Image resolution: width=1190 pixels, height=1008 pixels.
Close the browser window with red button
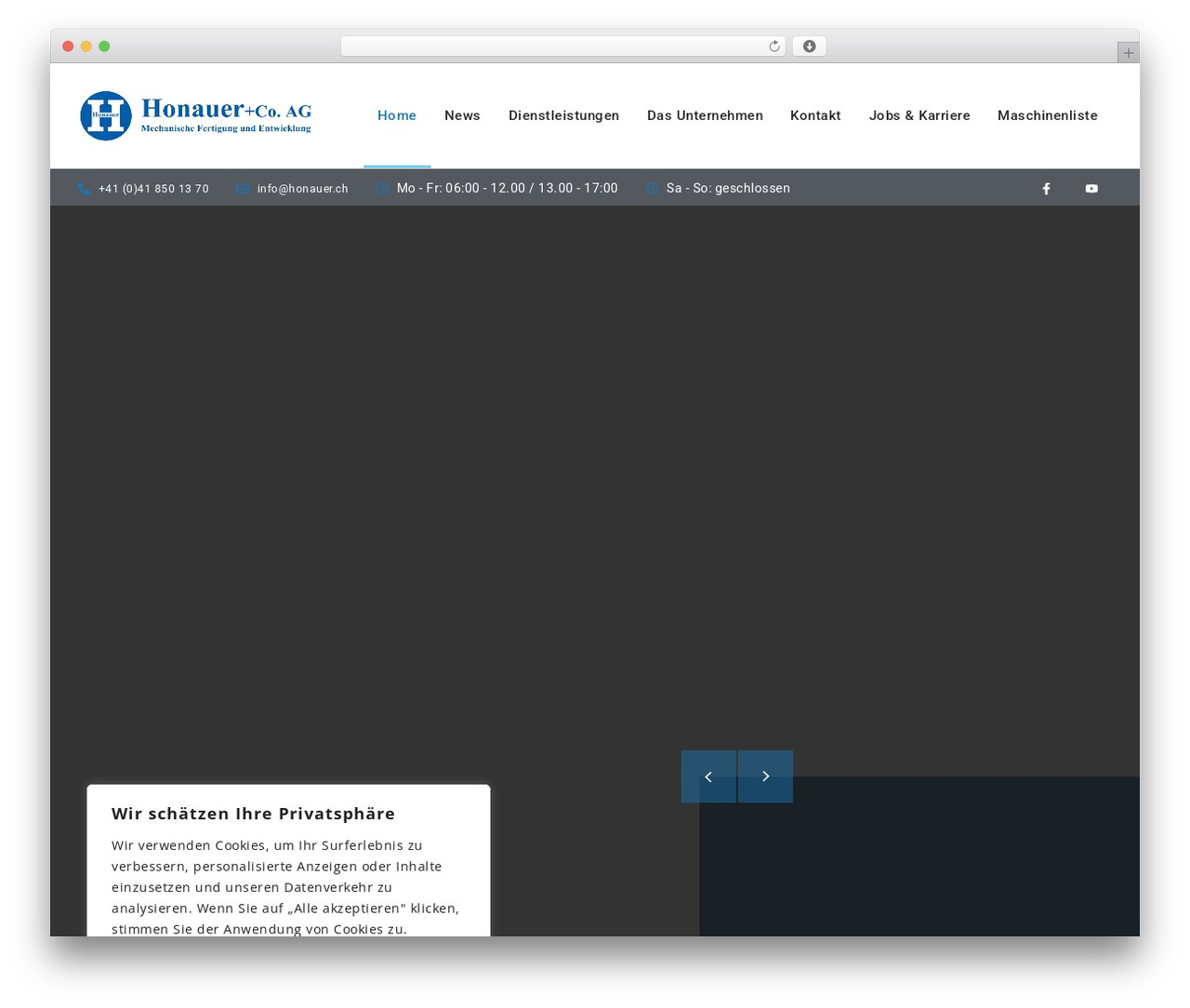point(68,46)
